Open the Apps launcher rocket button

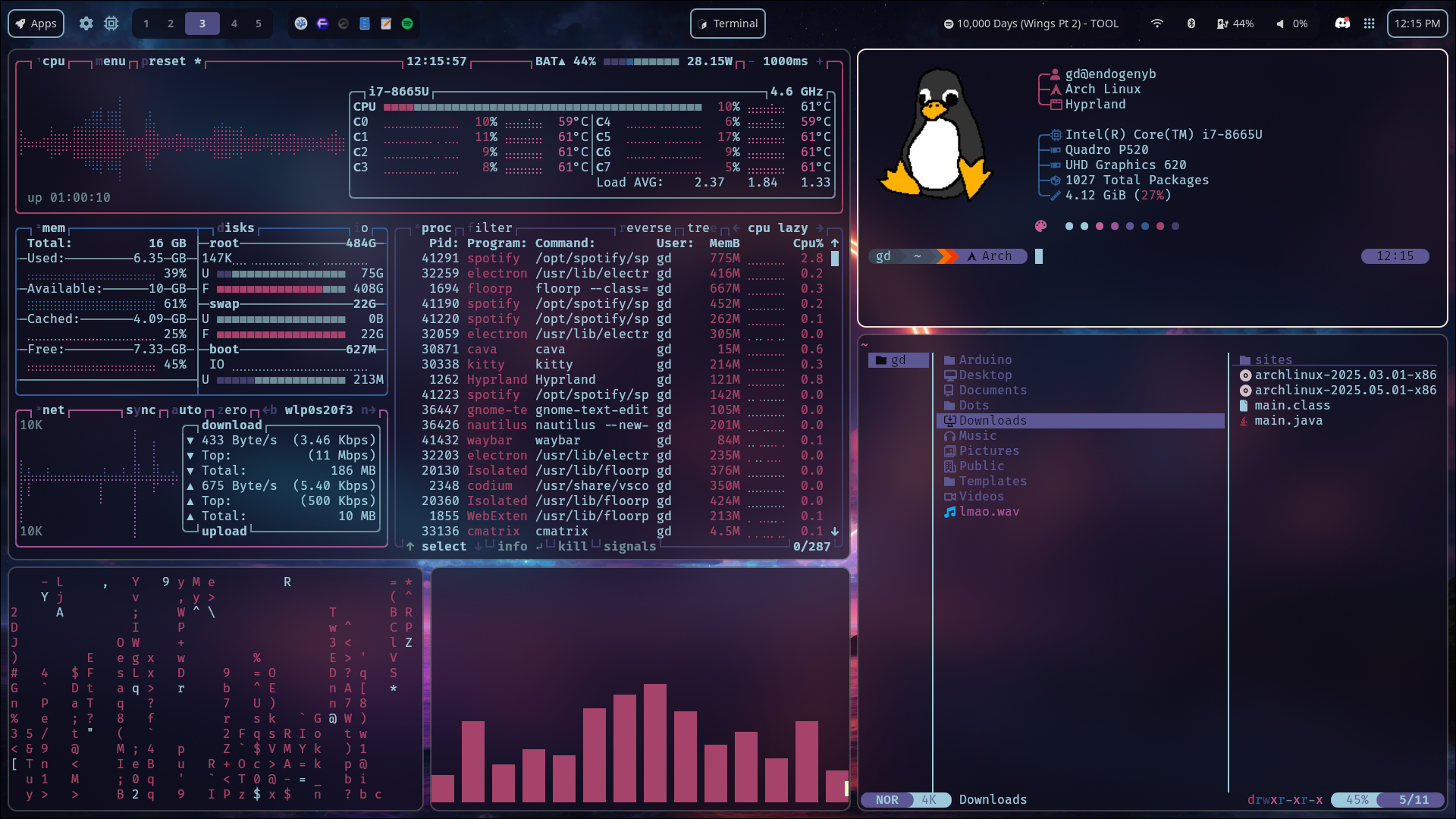[36, 24]
